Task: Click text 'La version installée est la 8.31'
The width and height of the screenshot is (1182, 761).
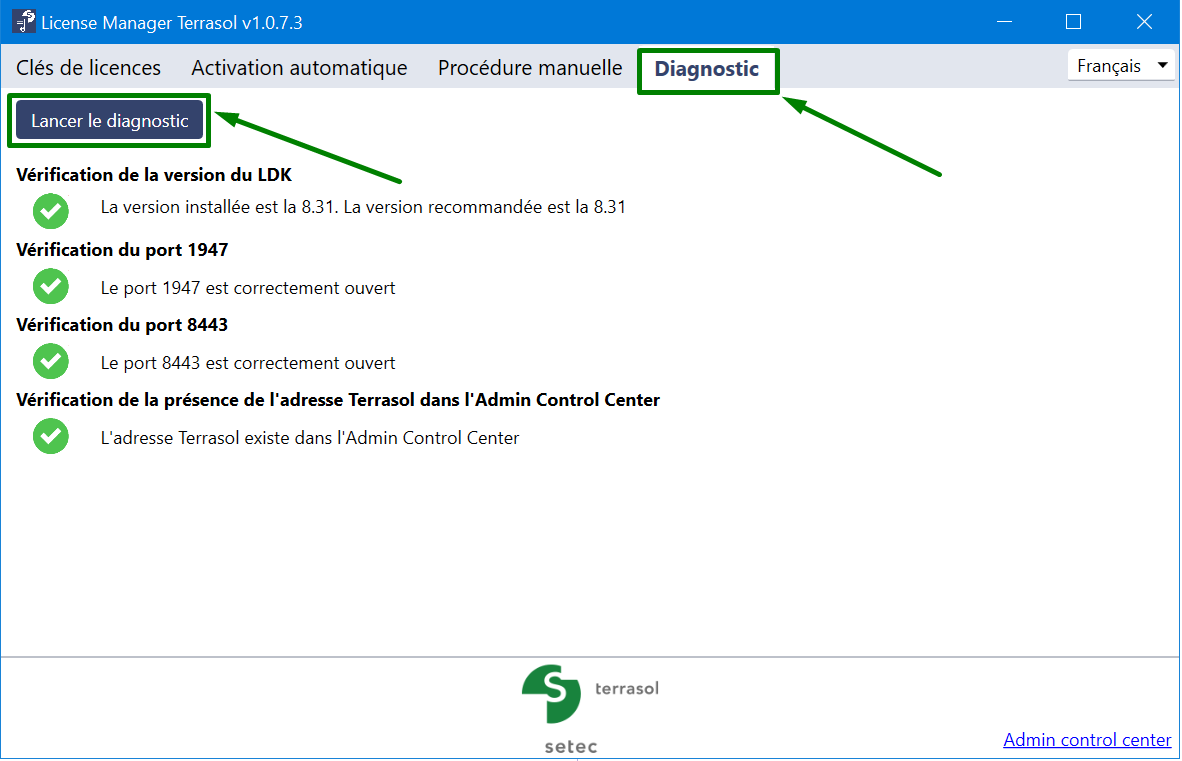Action: 218,207
